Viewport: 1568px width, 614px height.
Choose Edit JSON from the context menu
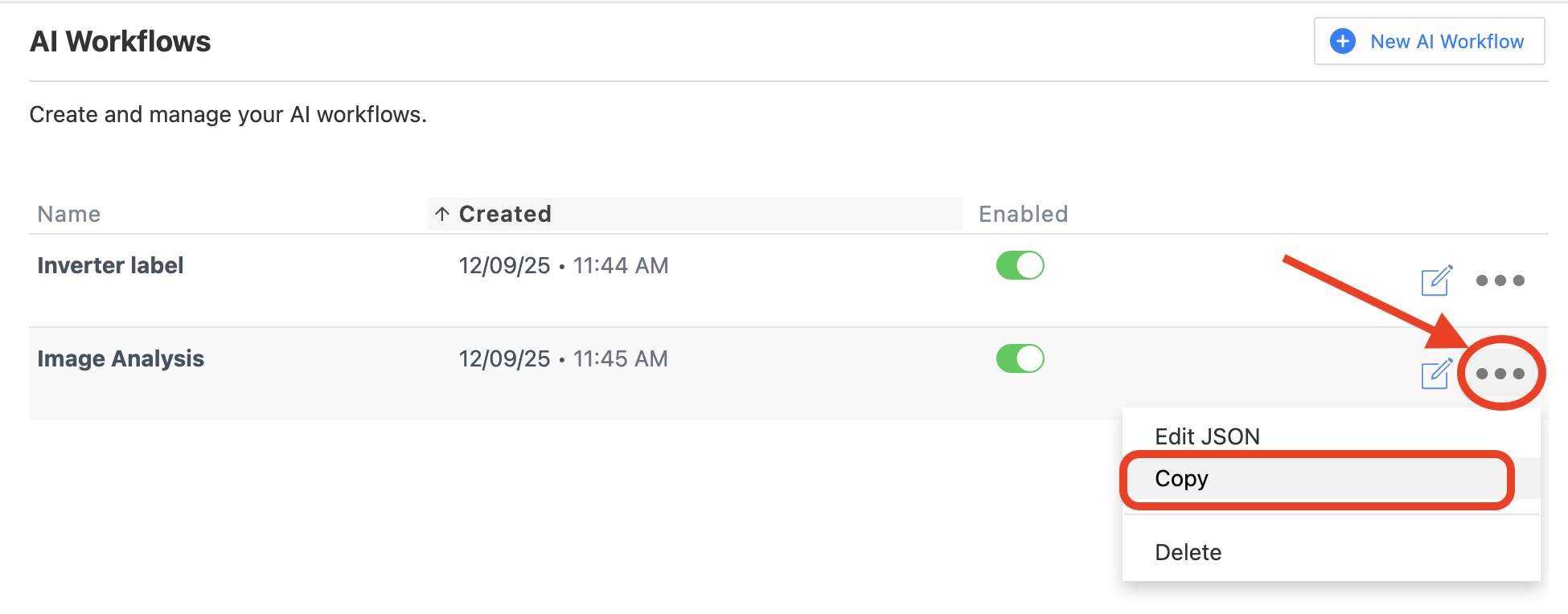1207,436
